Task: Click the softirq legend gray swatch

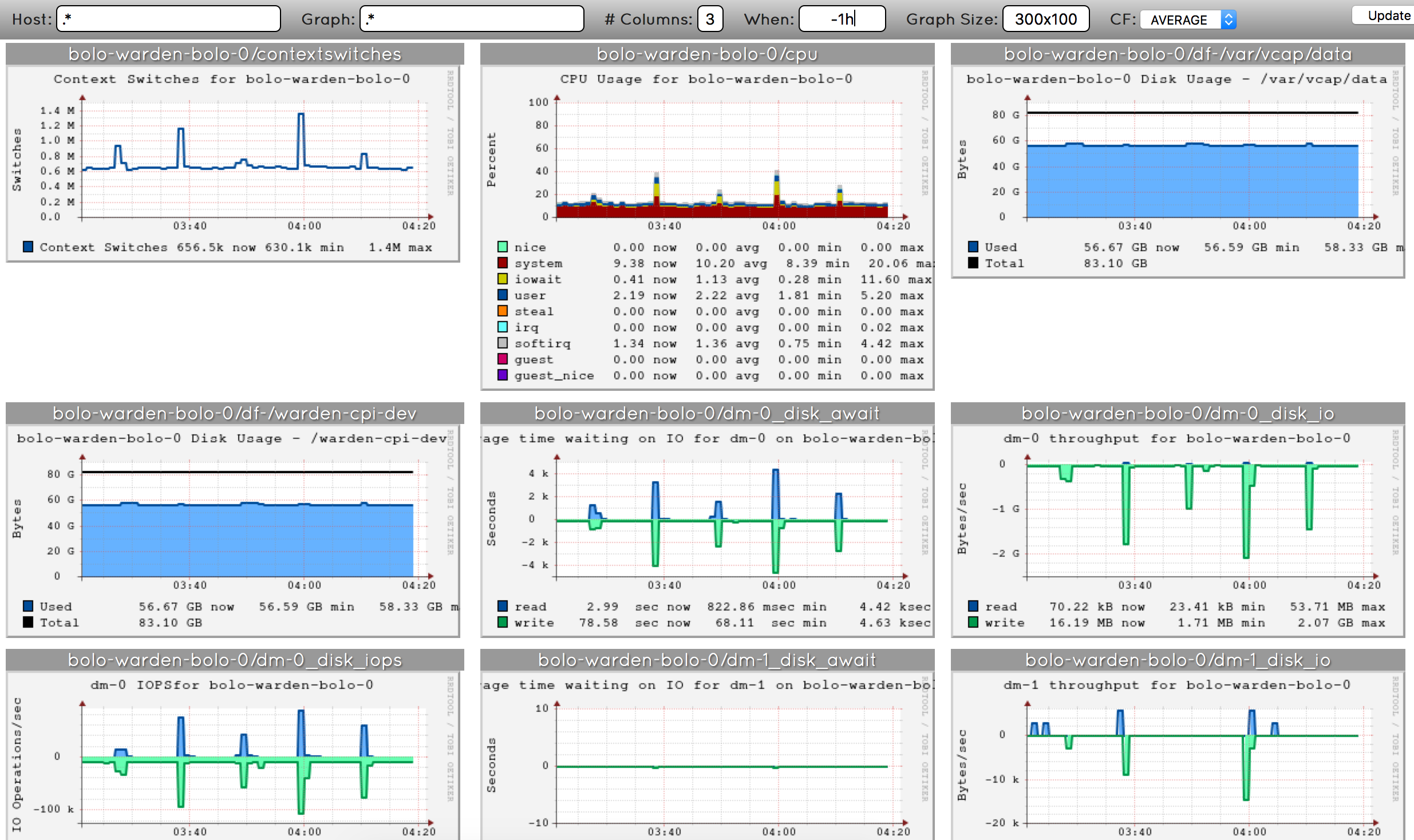Action: [503, 343]
